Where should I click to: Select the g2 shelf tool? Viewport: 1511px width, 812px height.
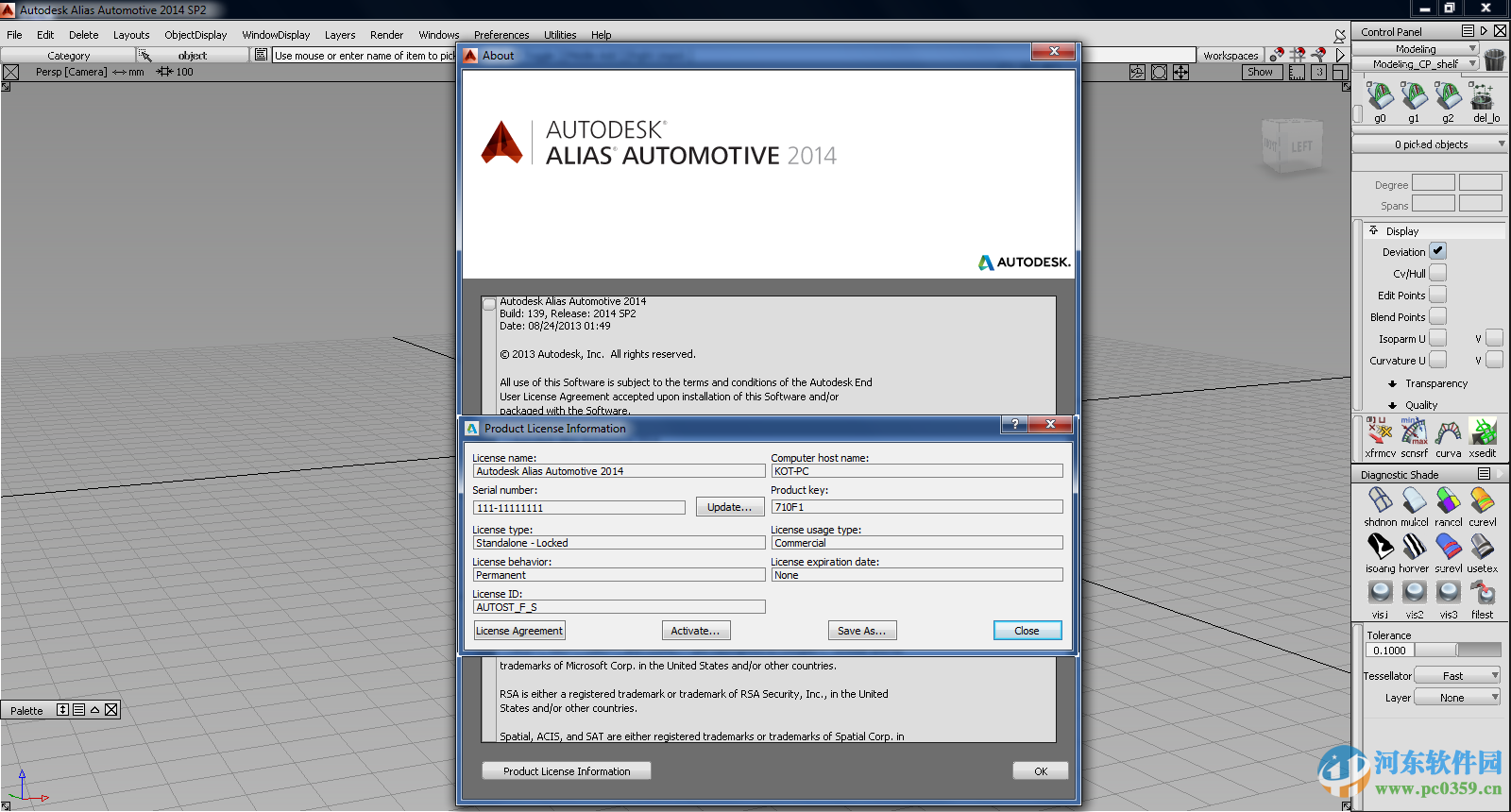[1448, 96]
